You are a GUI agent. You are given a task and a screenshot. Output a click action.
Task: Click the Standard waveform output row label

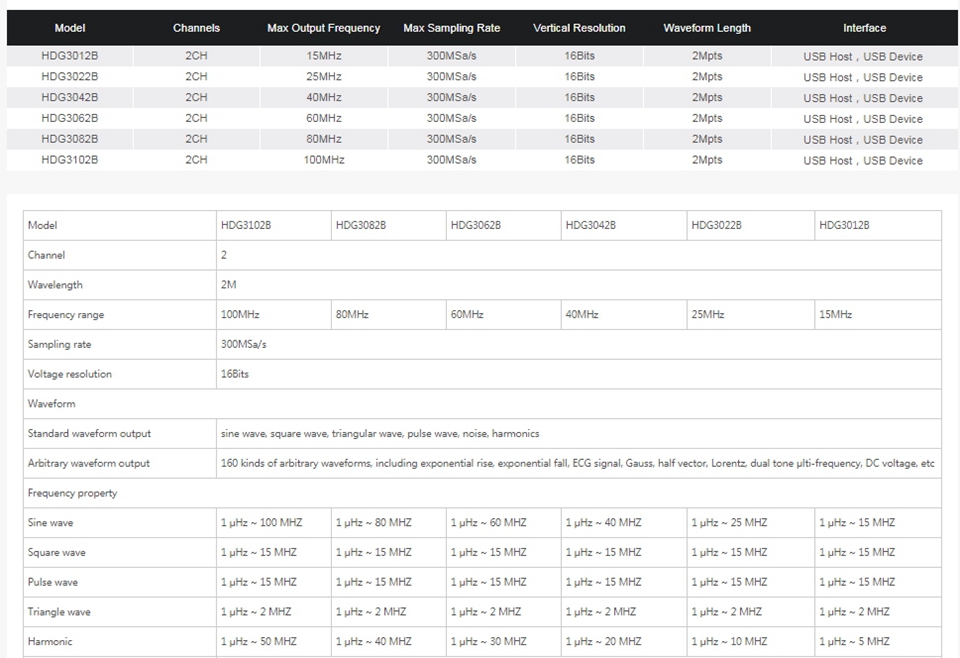[x=89, y=434]
